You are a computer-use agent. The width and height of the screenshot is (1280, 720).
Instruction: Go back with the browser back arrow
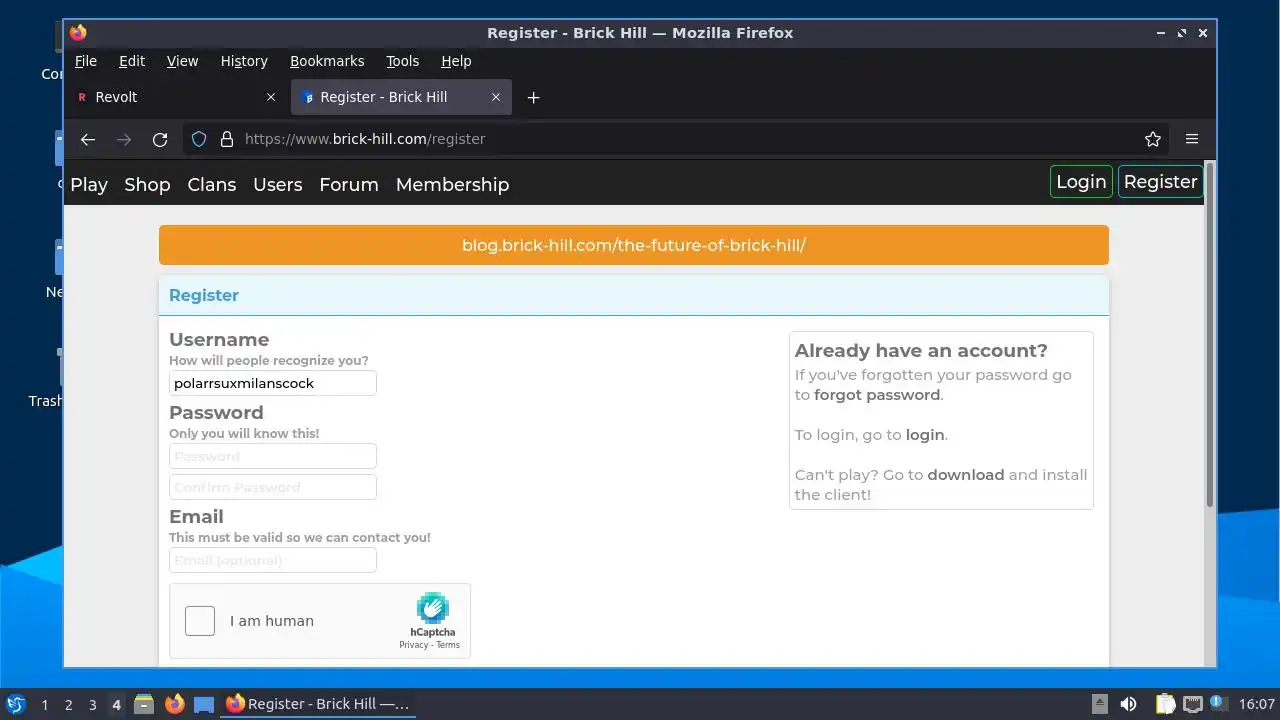pos(88,139)
